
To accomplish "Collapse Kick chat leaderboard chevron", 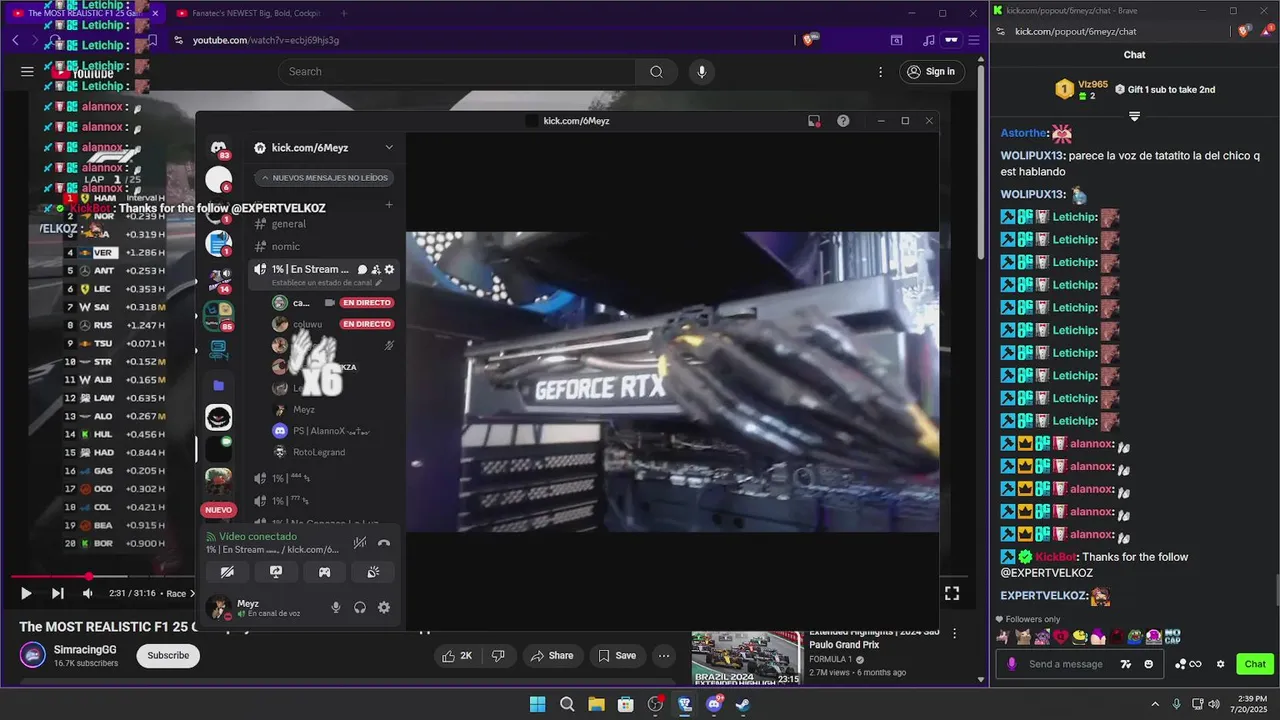I will pyautogui.click(x=1134, y=116).
